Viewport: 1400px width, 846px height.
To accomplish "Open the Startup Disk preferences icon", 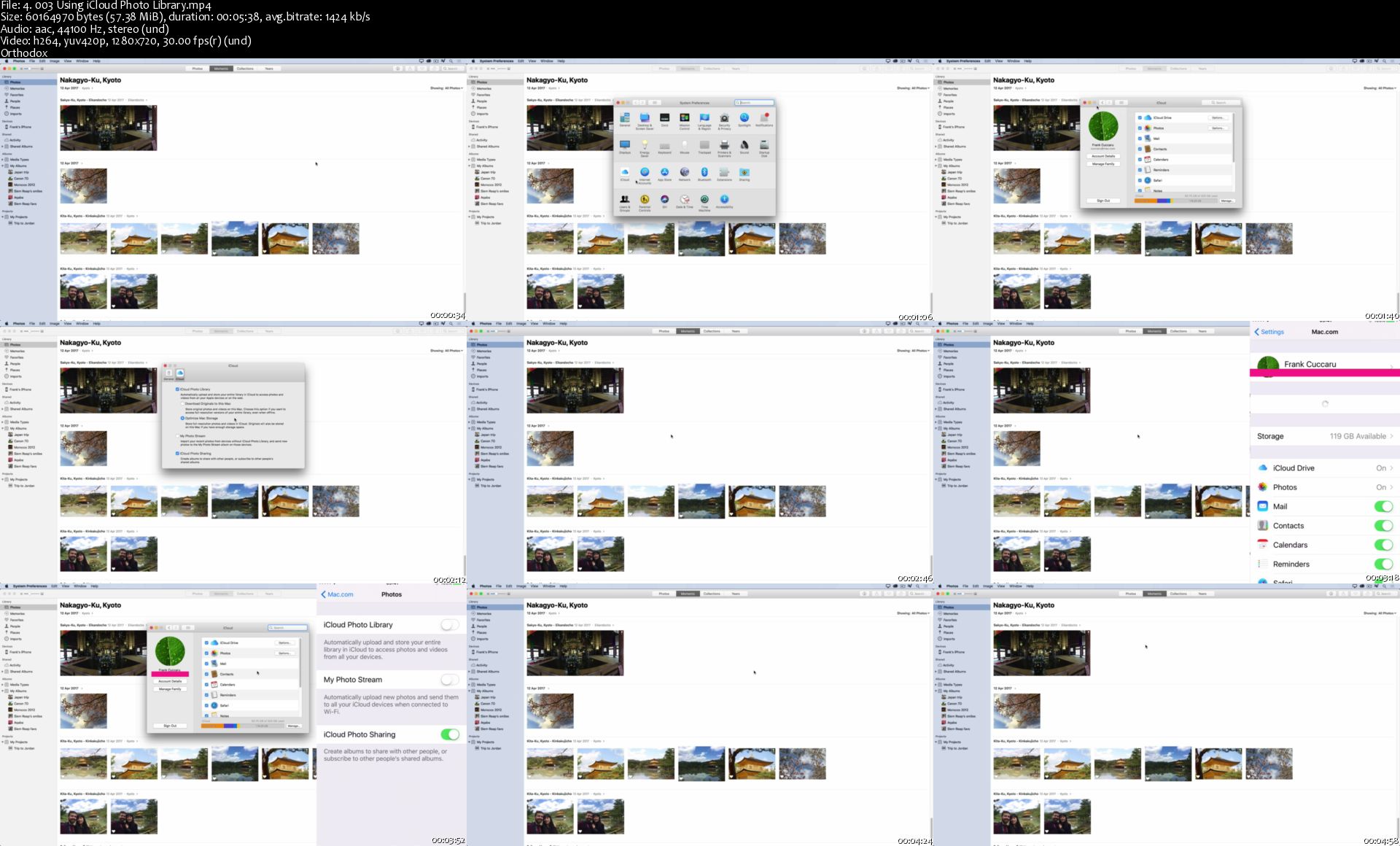I will (764, 146).
